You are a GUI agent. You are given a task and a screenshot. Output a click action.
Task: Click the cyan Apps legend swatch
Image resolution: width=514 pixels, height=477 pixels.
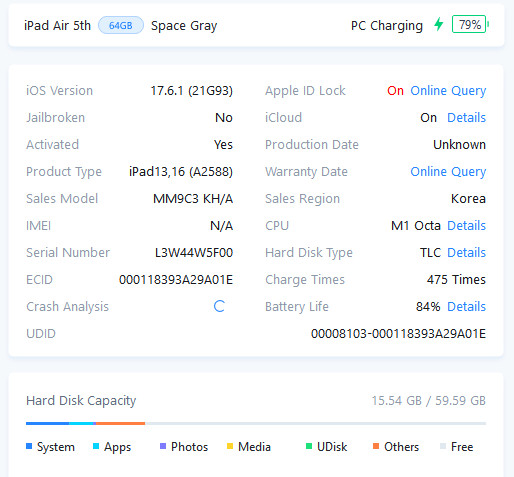(96, 446)
